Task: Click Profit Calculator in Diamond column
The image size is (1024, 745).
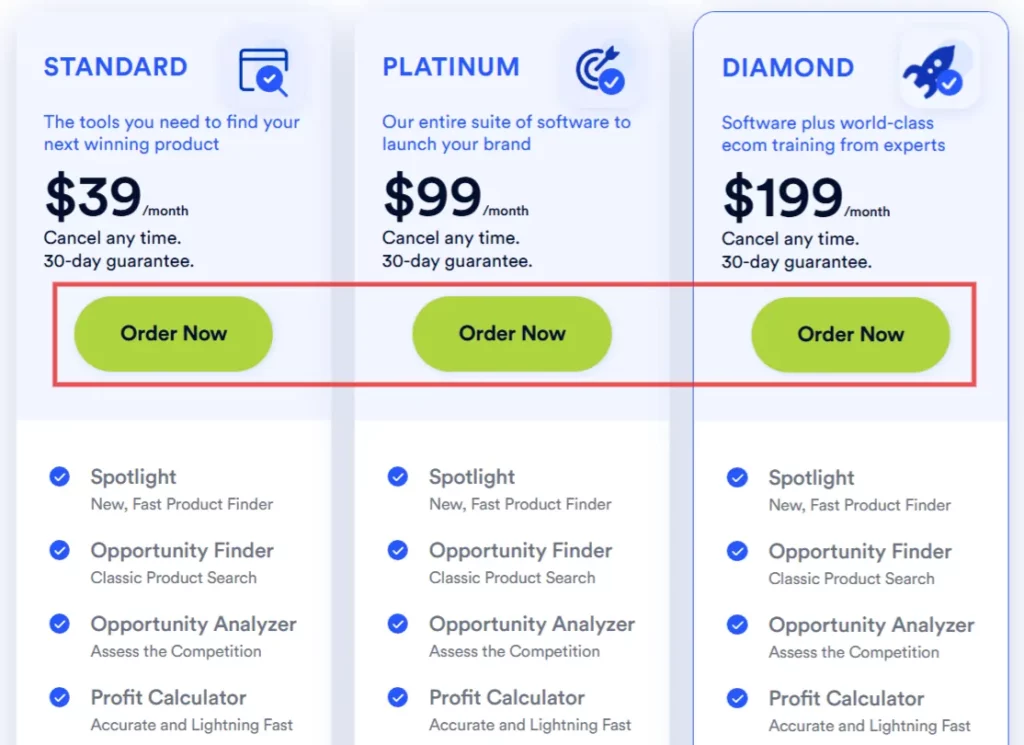Action: [846, 698]
